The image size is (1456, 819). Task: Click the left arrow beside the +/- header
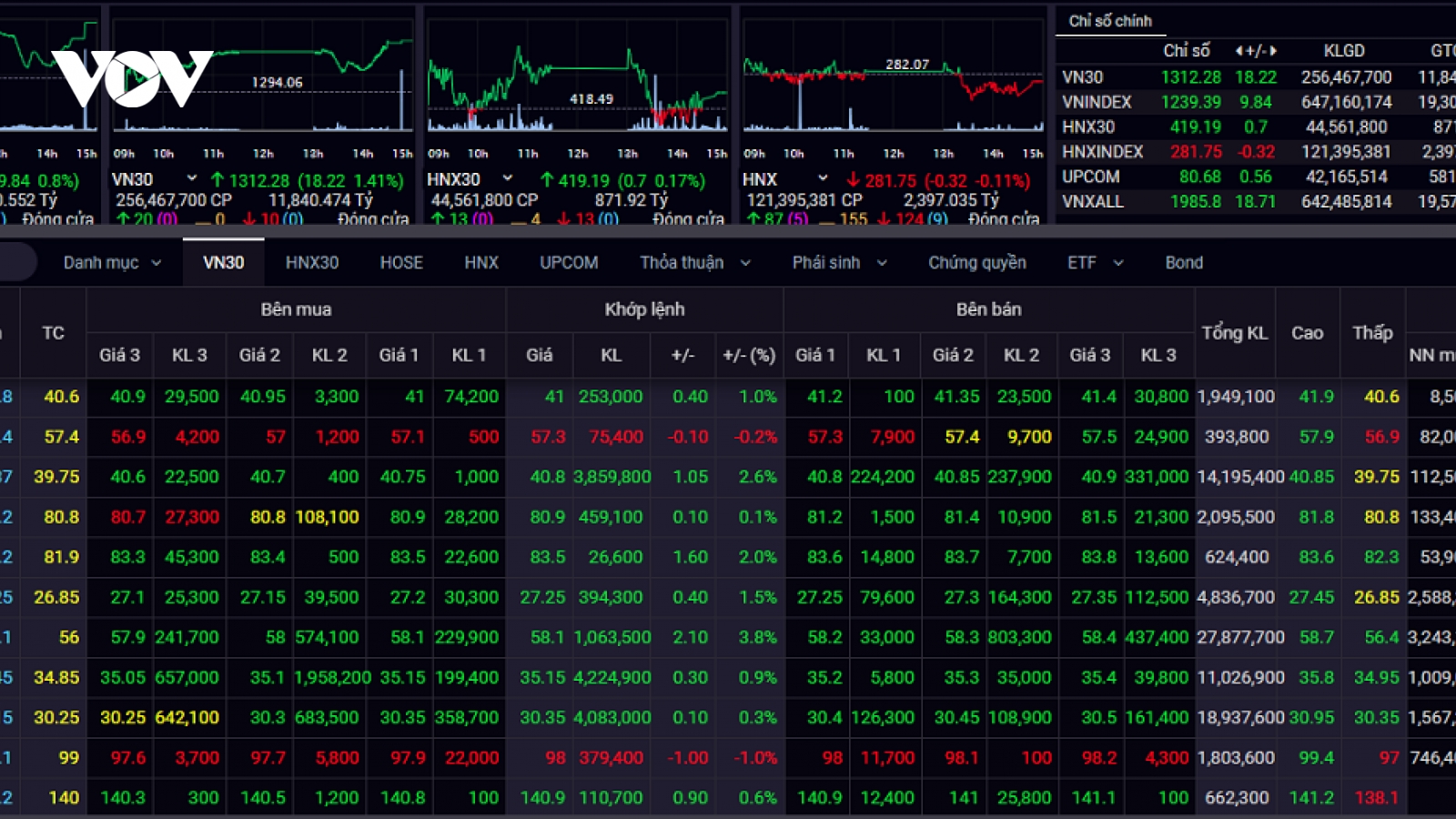pos(1239,51)
